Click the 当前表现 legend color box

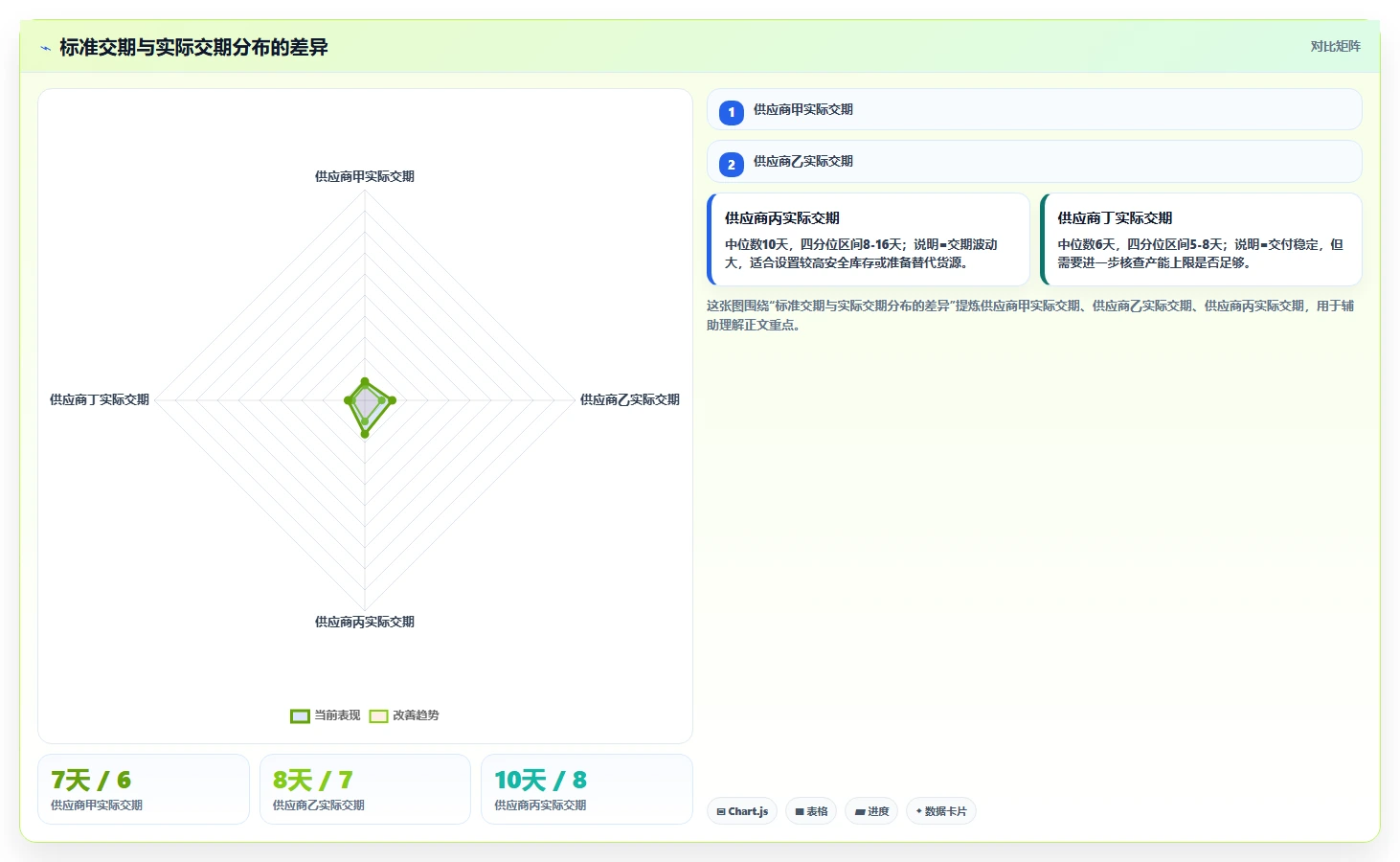pyautogui.click(x=300, y=716)
